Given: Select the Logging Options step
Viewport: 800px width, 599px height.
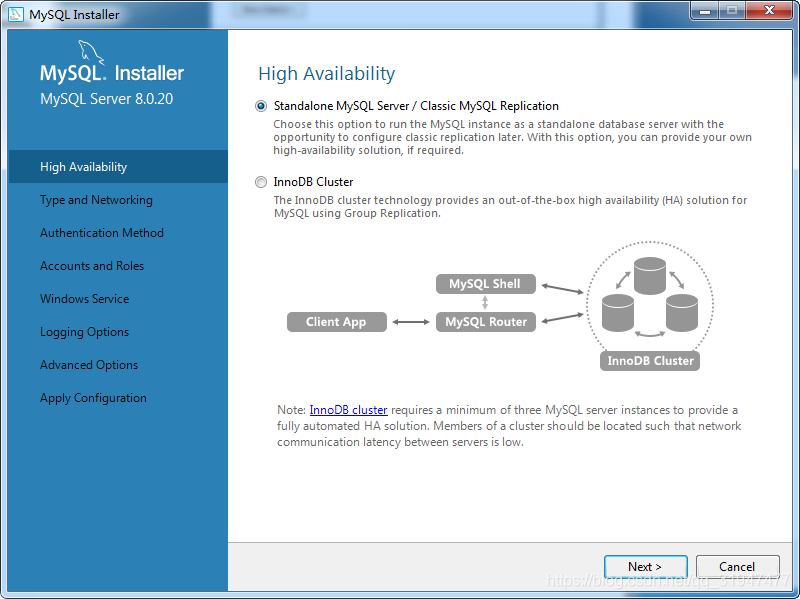Looking at the screenshot, I should (85, 332).
